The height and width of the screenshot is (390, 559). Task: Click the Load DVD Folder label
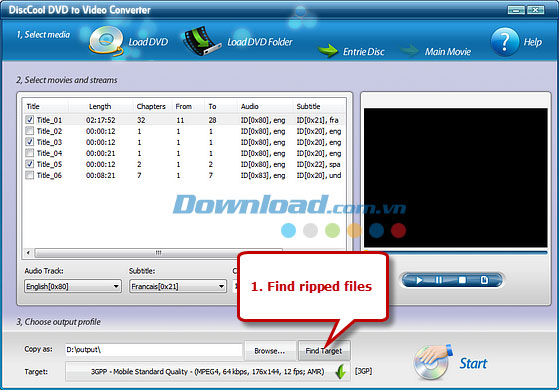[260, 42]
